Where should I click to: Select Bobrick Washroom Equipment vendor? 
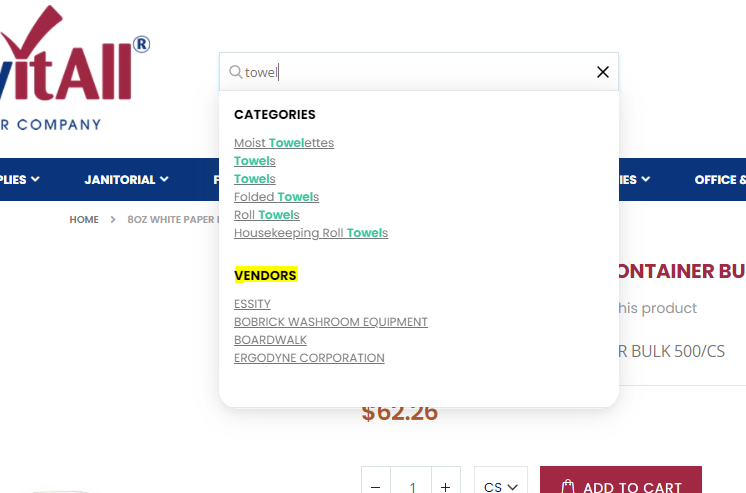click(331, 322)
